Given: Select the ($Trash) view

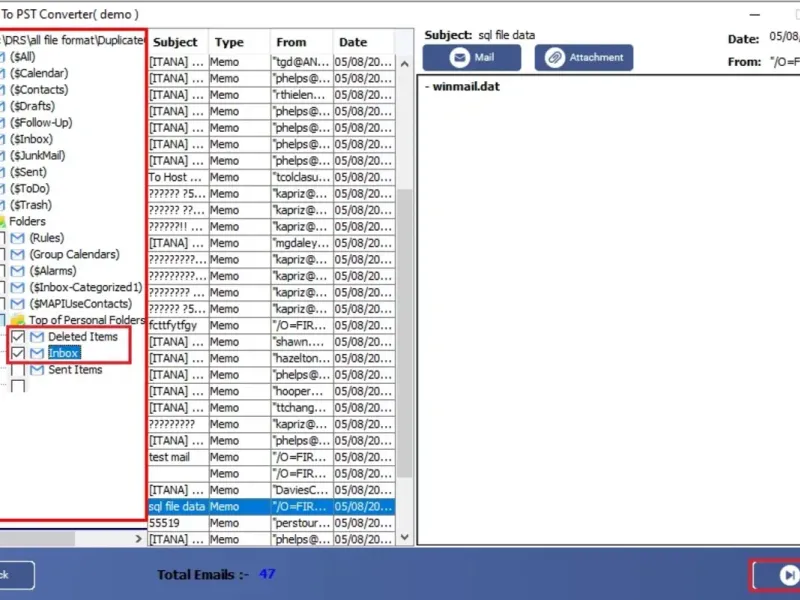Looking at the screenshot, I should point(31,205).
